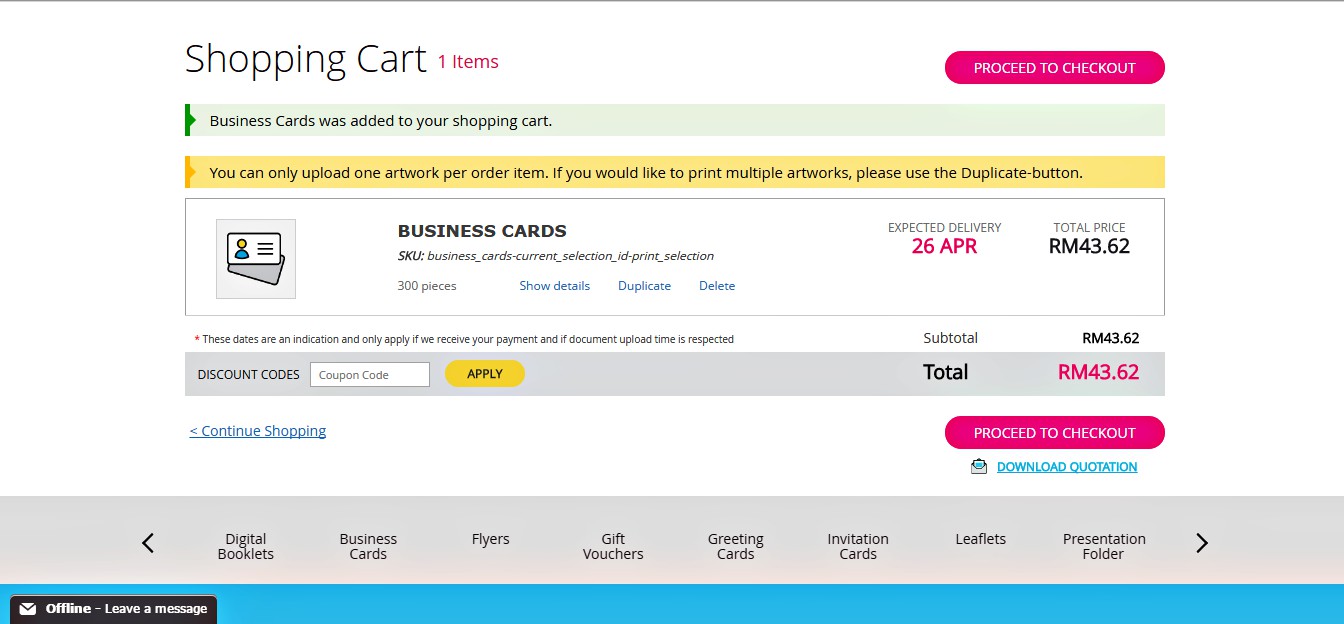Click the mail icon in the Offline chat widget
The width and height of the screenshot is (1344, 624).
tap(28, 609)
